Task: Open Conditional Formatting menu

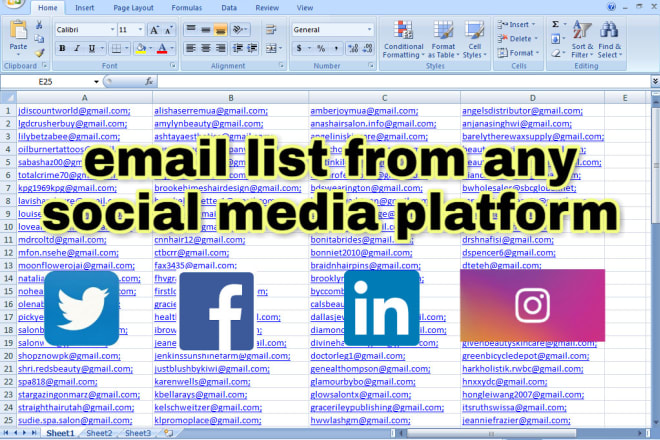Action: tap(403, 39)
